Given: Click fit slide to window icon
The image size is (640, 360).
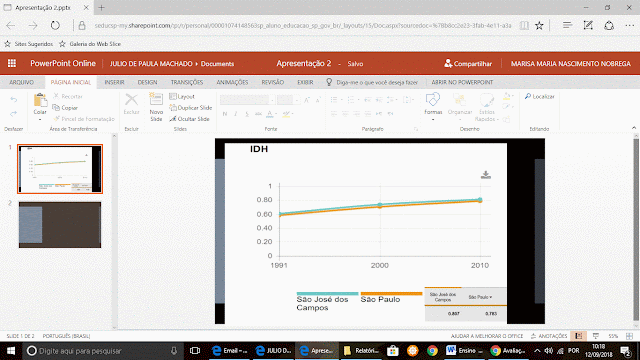Looking at the screenshot, I should (629, 336).
